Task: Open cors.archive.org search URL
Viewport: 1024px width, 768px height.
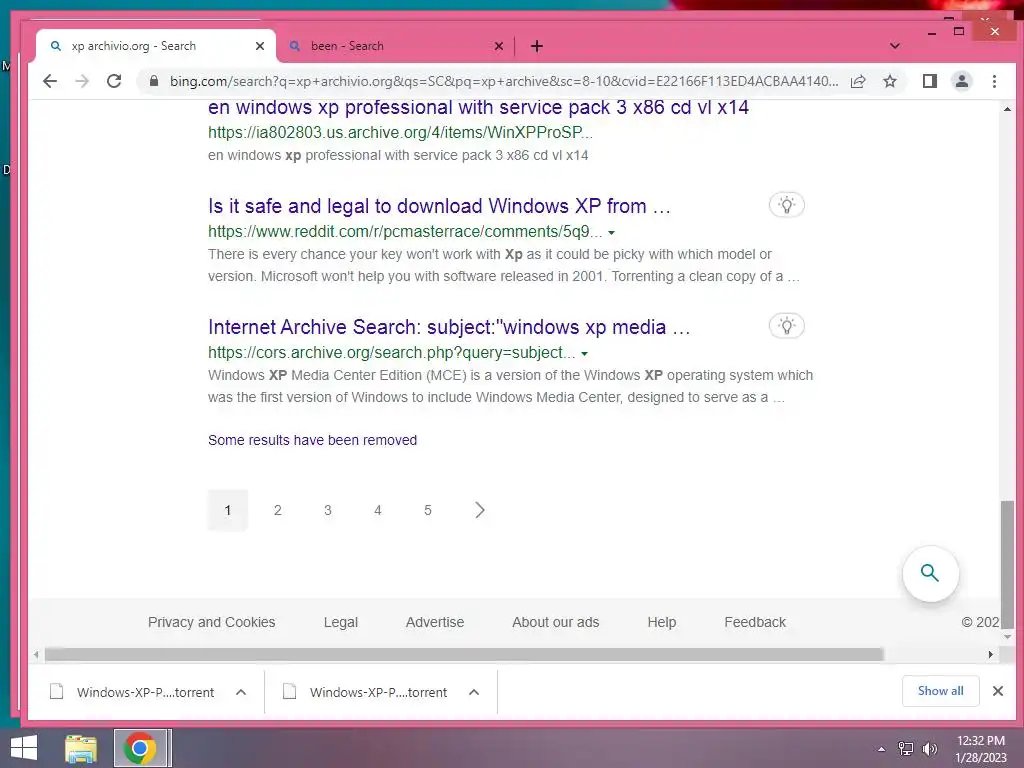Action: point(392,353)
